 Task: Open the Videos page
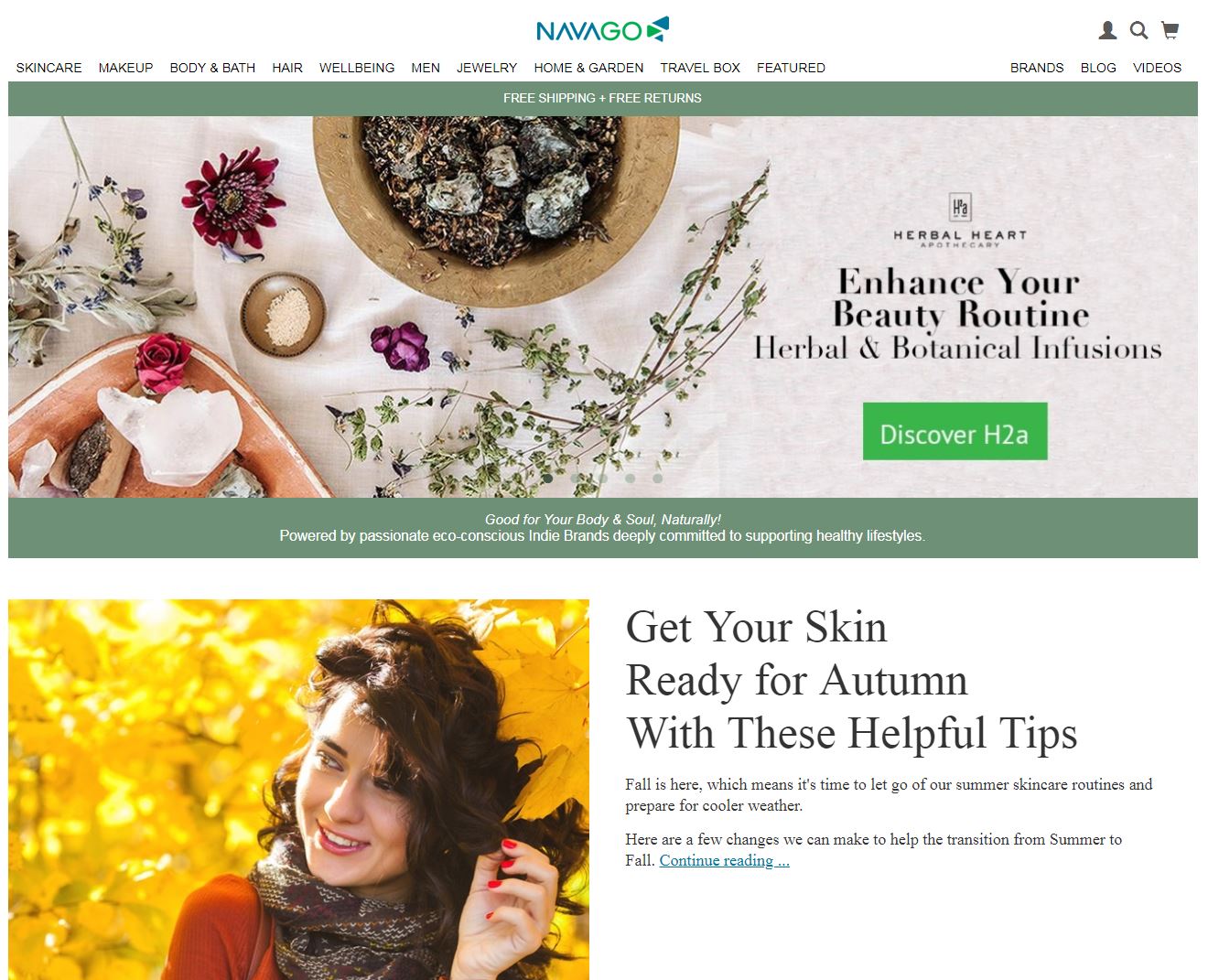[1157, 68]
